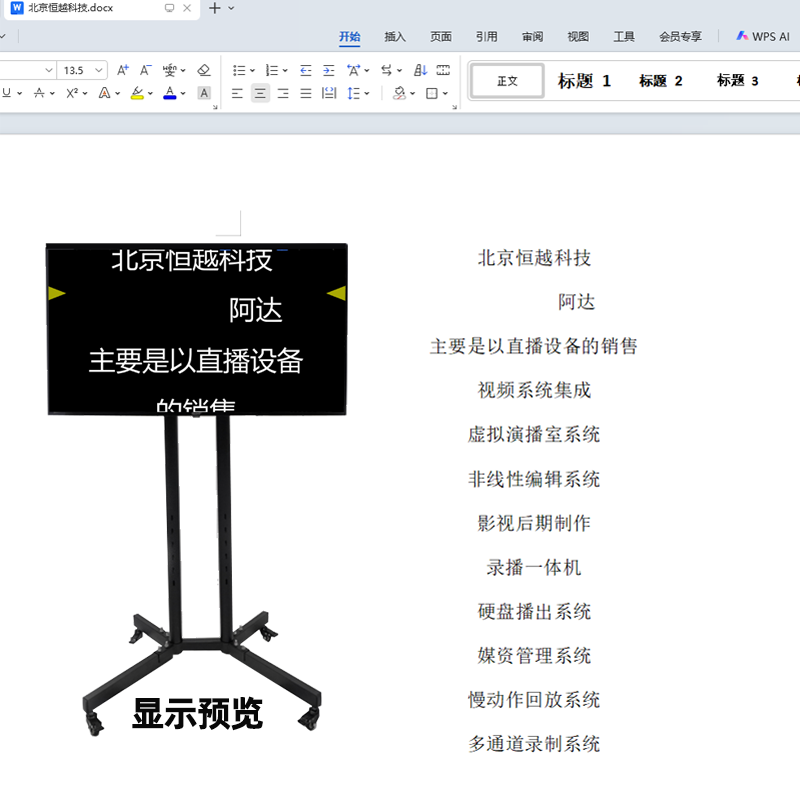The height and width of the screenshot is (800, 800).
Task: Expand the underline style arrow
Action: (19, 93)
